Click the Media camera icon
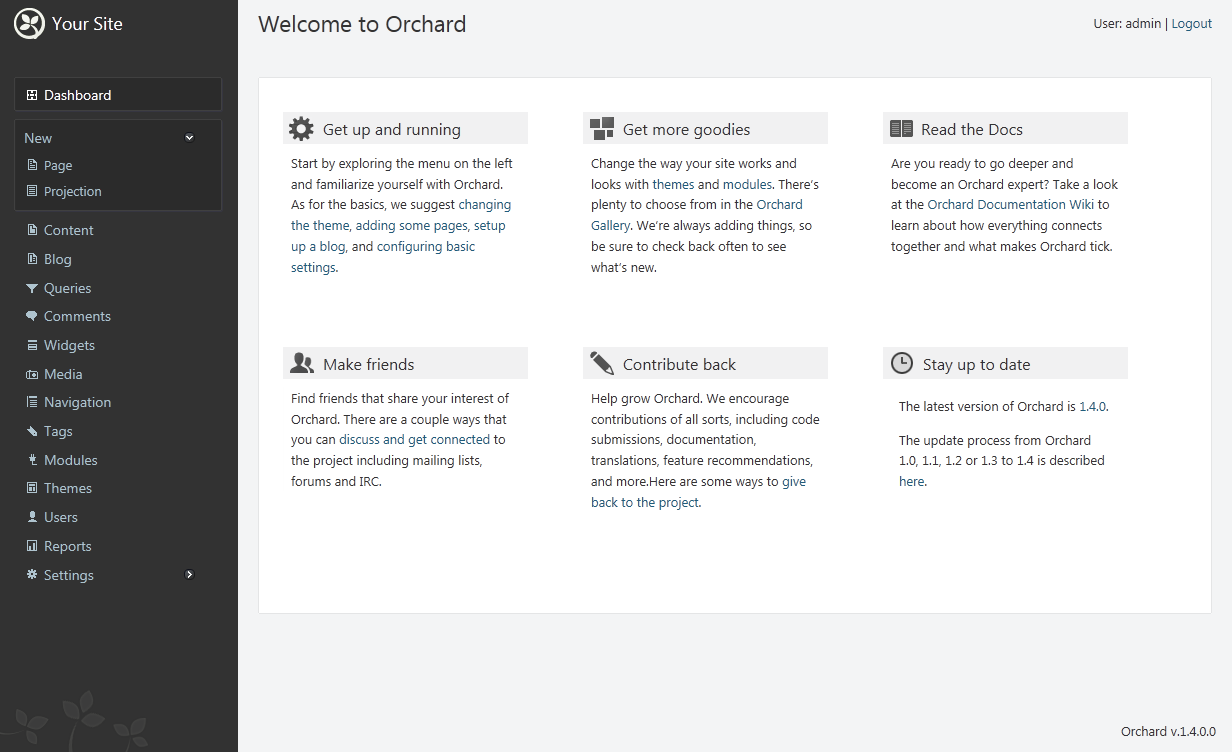1232x752 pixels. click(x=32, y=374)
